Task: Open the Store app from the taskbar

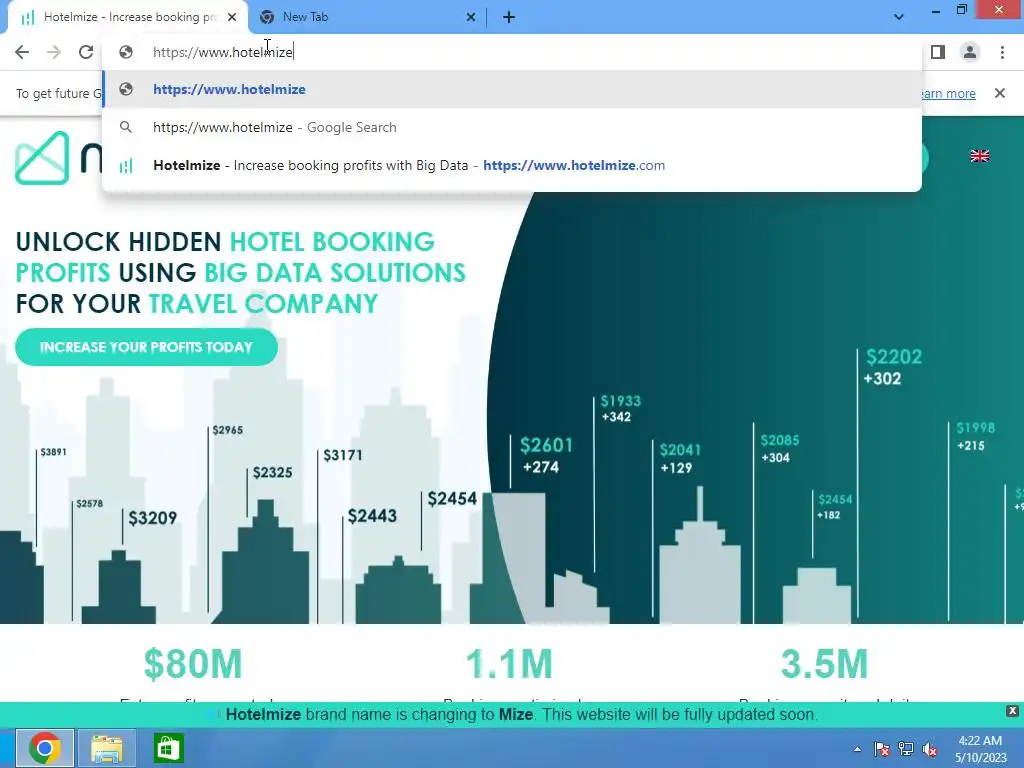Action: click(x=168, y=748)
